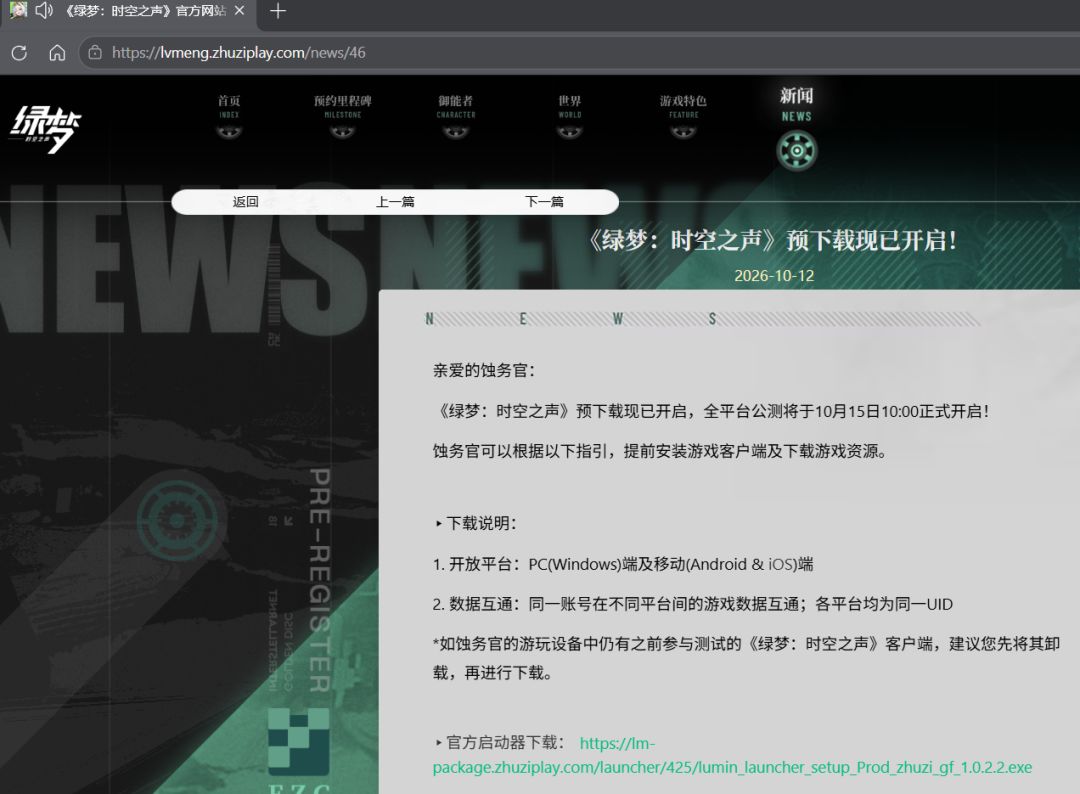Click the line 提前安装游戏客户端及下载游戏资源
1080x794 pixels.
(659, 451)
